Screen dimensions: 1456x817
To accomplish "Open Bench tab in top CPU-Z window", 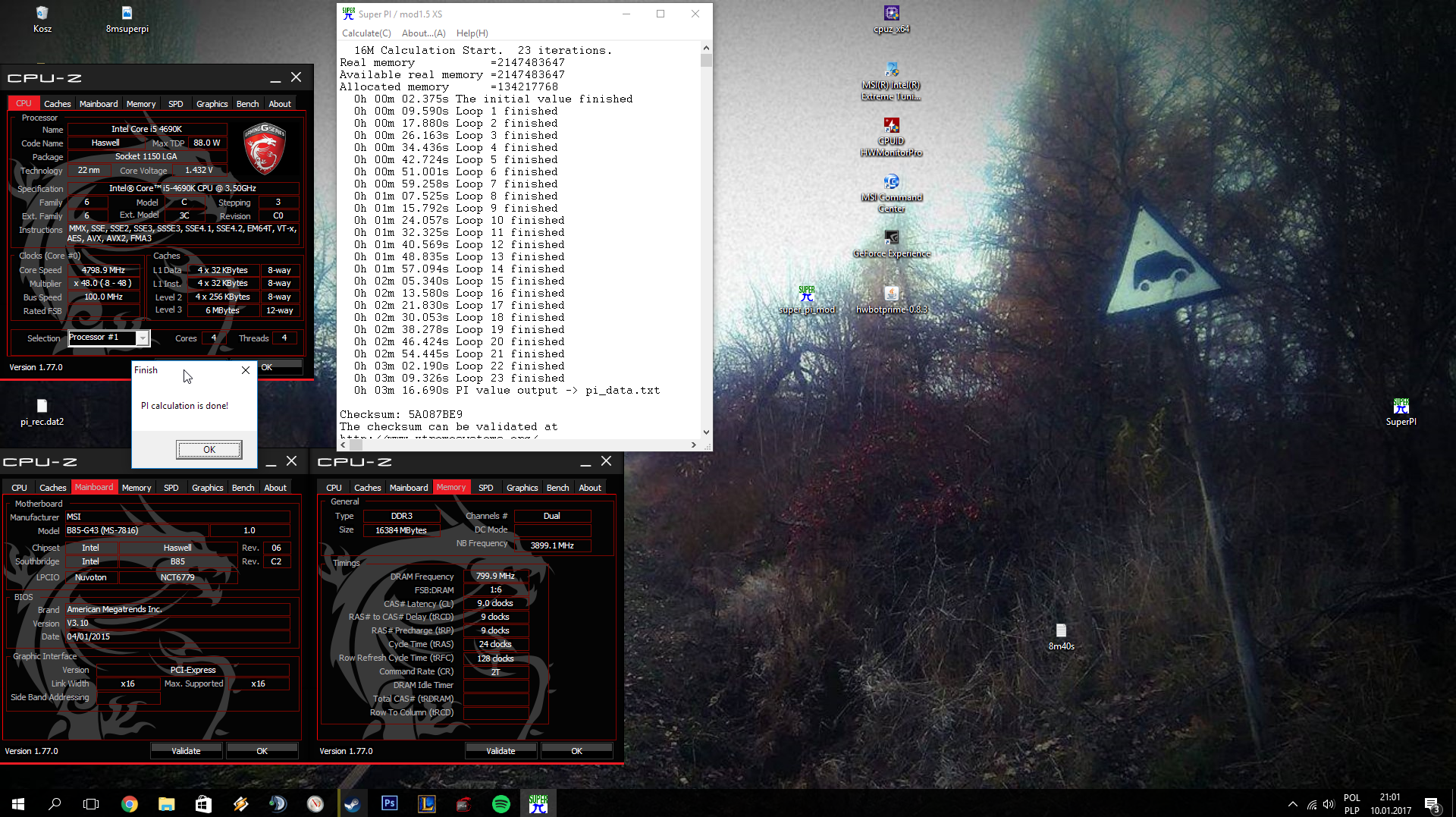I will click(x=247, y=104).
